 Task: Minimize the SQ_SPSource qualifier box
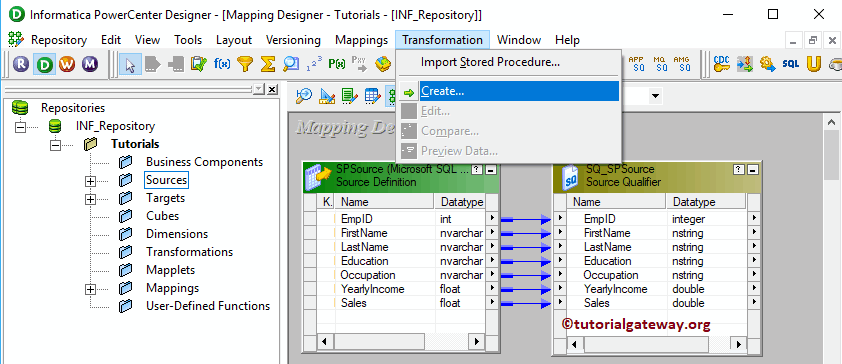(x=753, y=170)
